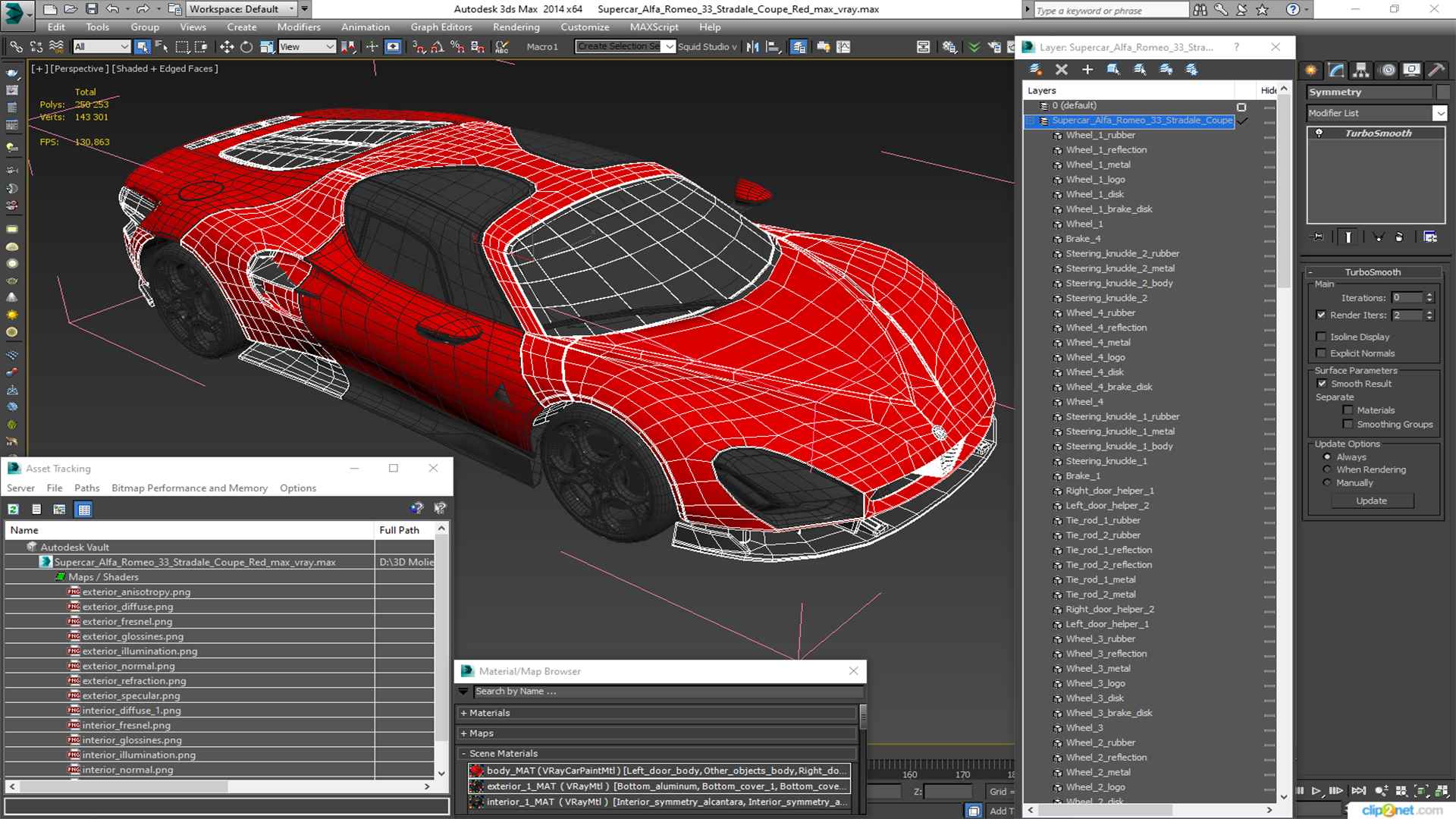This screenshot has height=819, width=1456.
Task: Click the Select and Rotate tool
Action: click(x=246, y=47)
